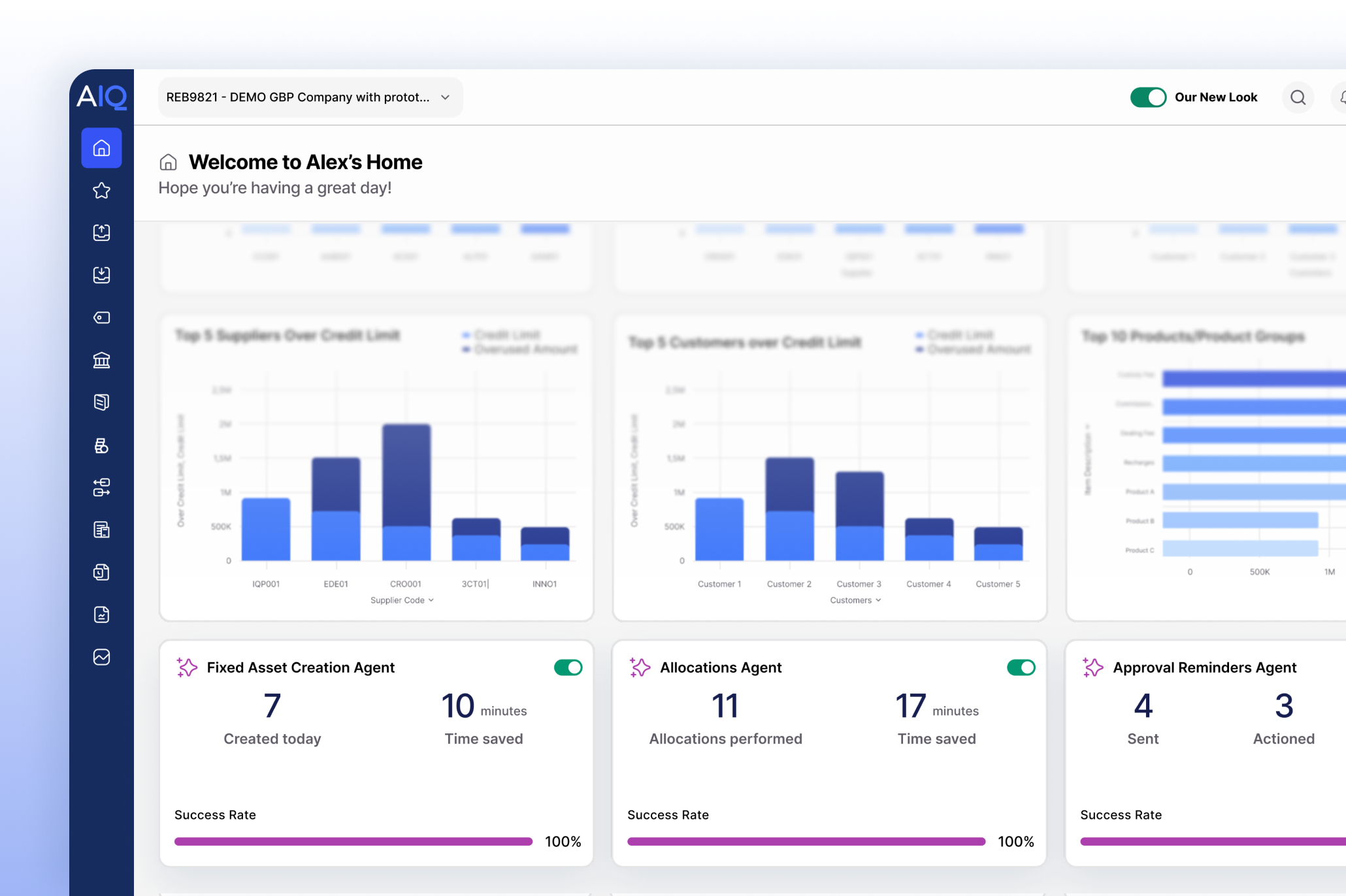The width and height of the screenshot is (1346, 896).
Task: Disable the Fixed Asset Creation Agent toggle
Action: pyautogui.click(x=568, y=667)
